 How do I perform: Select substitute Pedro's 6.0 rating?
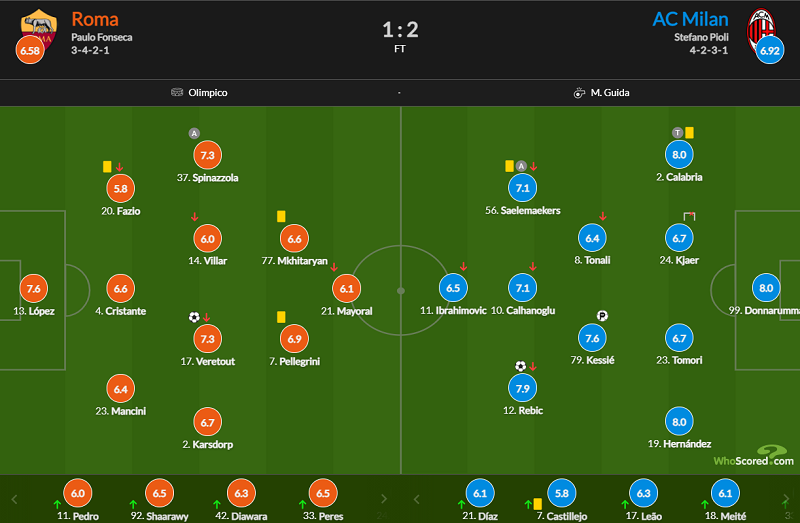coord(78,493)
